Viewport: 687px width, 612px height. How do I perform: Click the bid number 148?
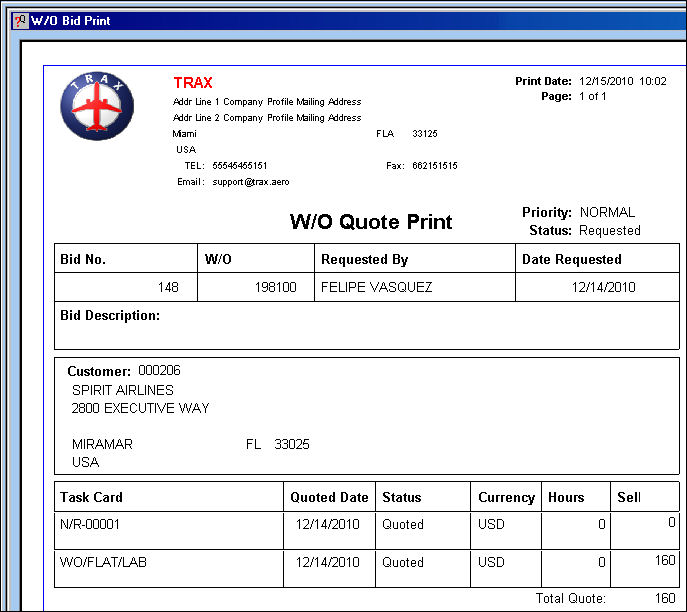coord(168,287)
